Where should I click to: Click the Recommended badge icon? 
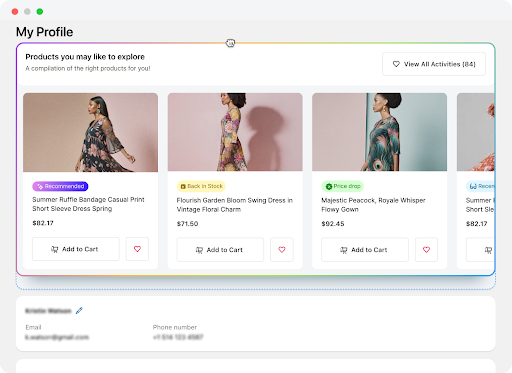pyautogui.click(x=40, y=186)
